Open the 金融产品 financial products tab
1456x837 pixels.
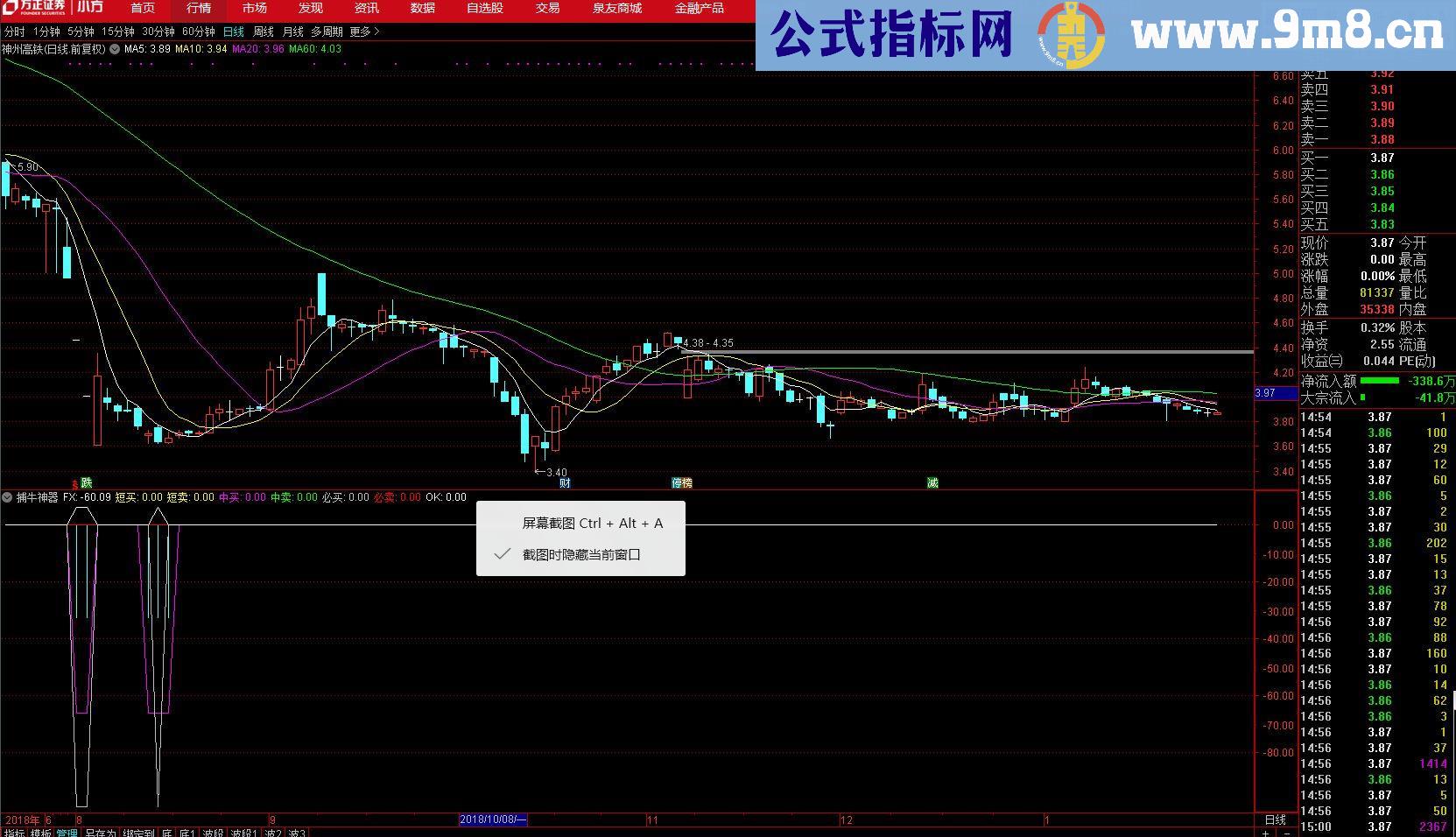click(x=700, y=8)
